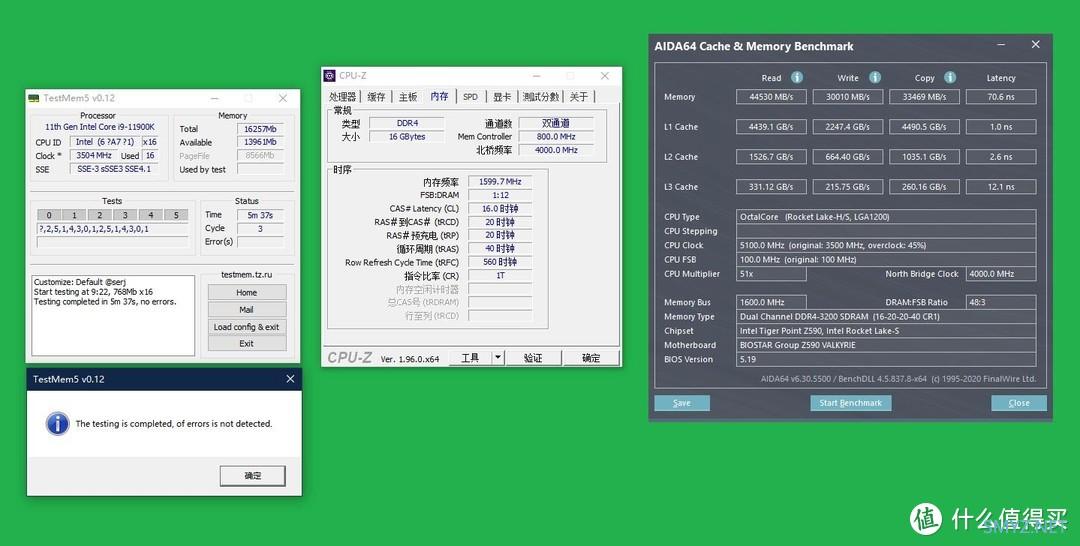Click the 确定 button in CPU-Z
The height and width of the screenshot is (546, 1080).
[591, 358]
